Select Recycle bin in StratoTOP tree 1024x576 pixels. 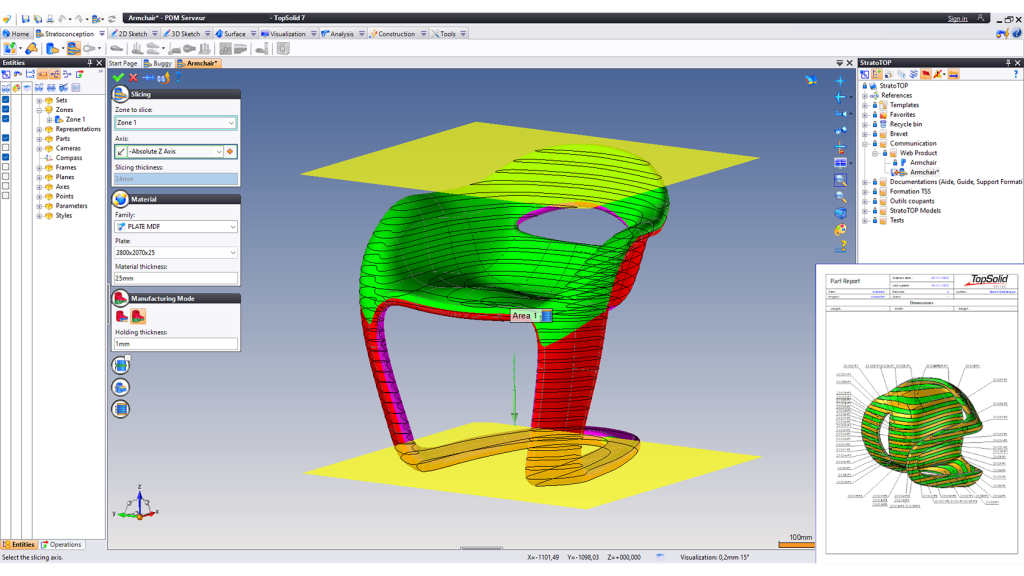click(x=906, y=124)
